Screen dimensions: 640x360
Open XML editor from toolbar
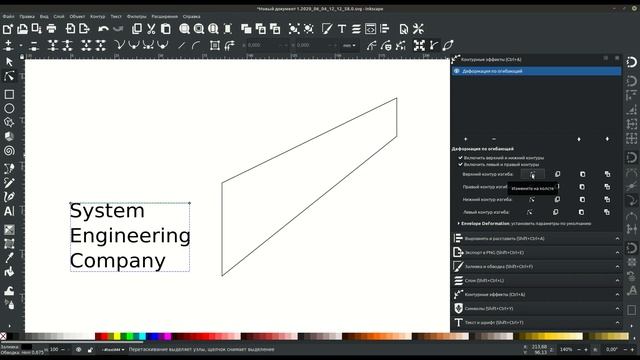370,29
